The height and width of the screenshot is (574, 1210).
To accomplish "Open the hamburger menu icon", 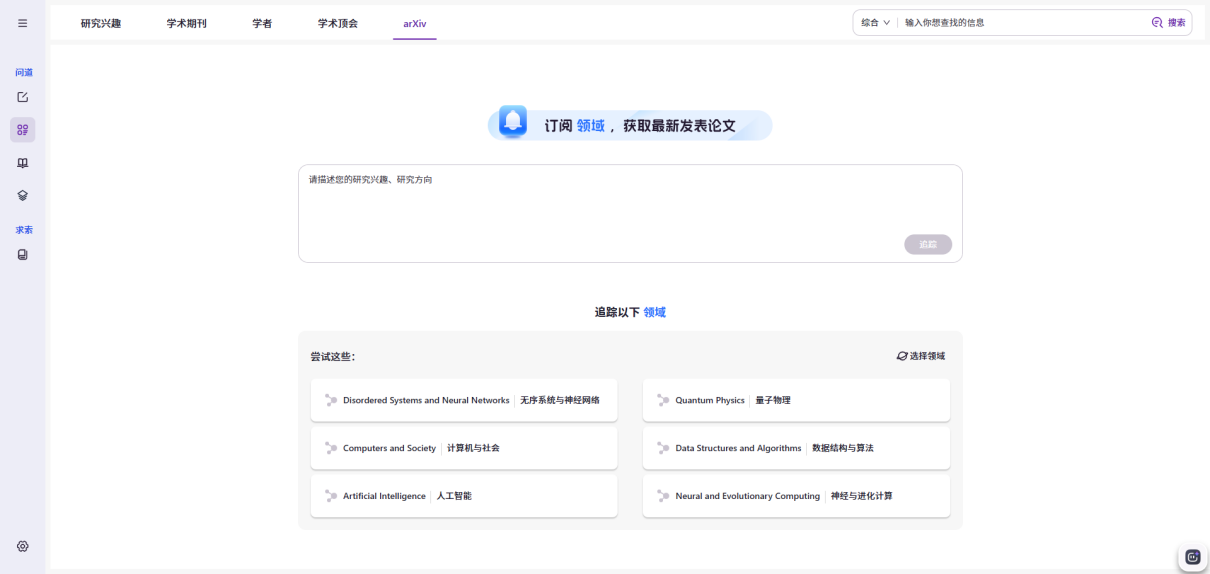I will [x=23, y=23].
